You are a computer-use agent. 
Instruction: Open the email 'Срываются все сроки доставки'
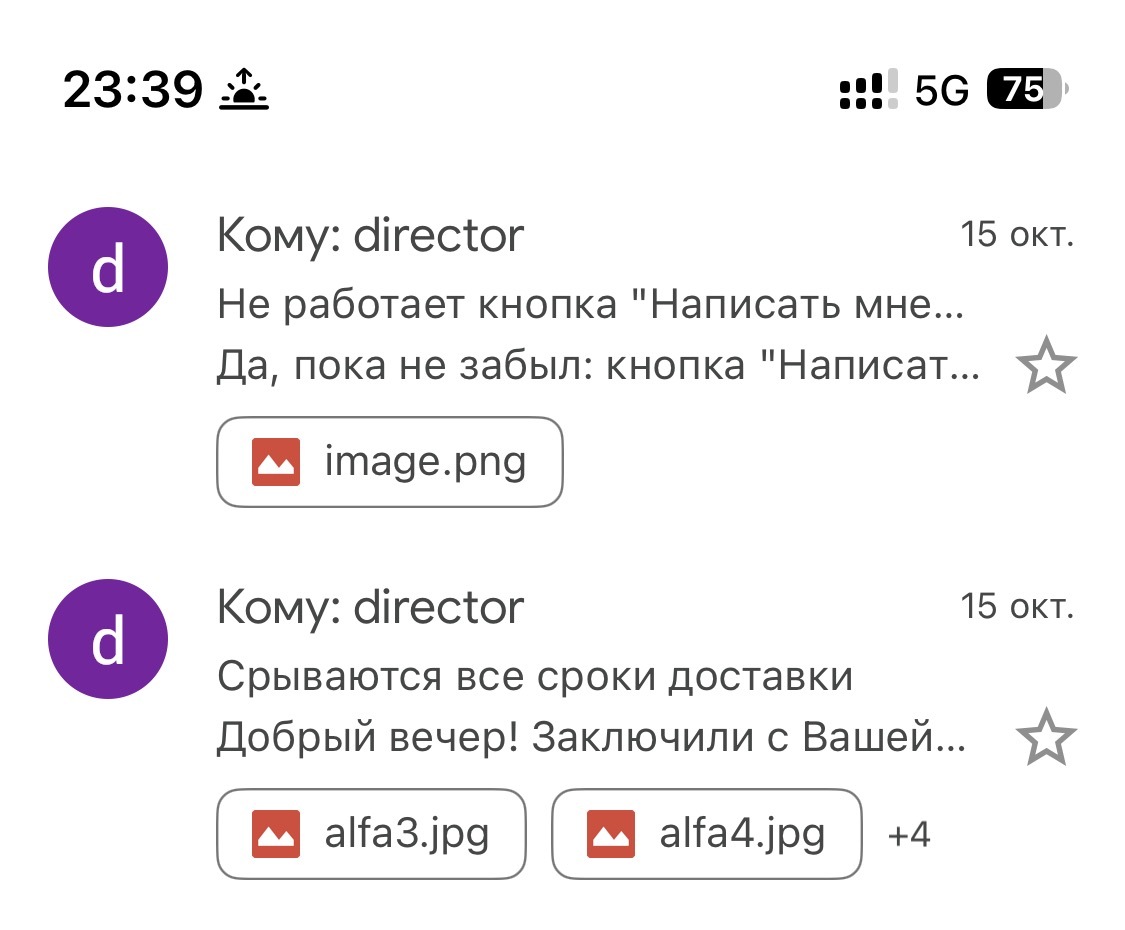click(x=535, y=677)
